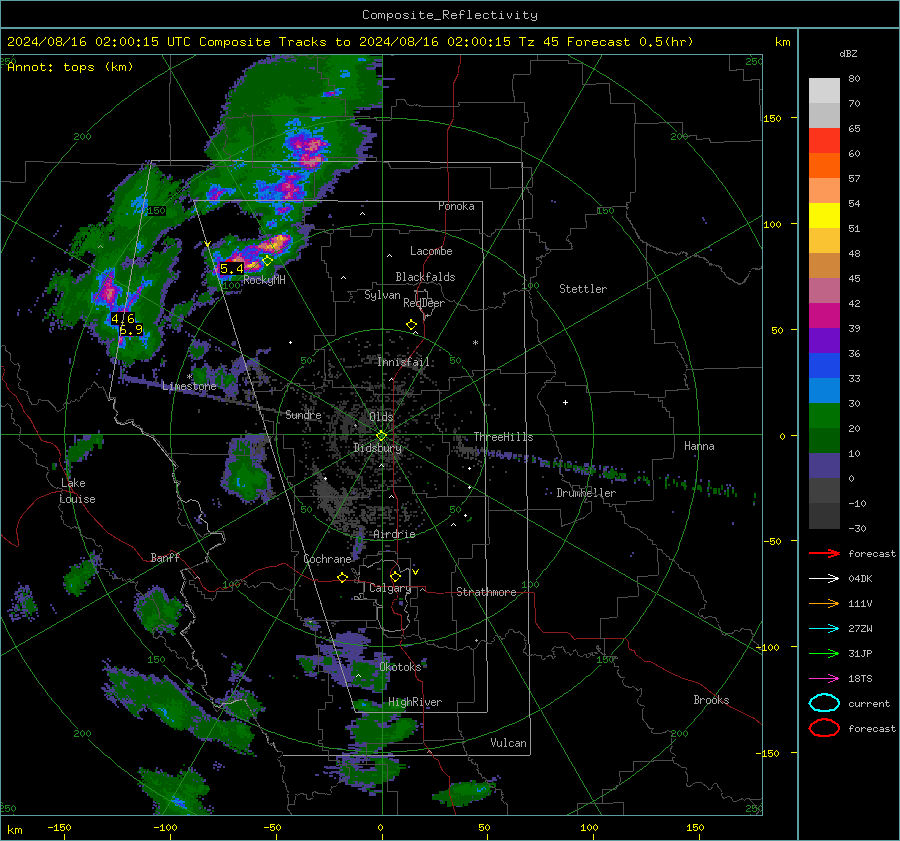
Task: Select the 54 dBZ yellow swatch
Action: [x=824, y=216]
